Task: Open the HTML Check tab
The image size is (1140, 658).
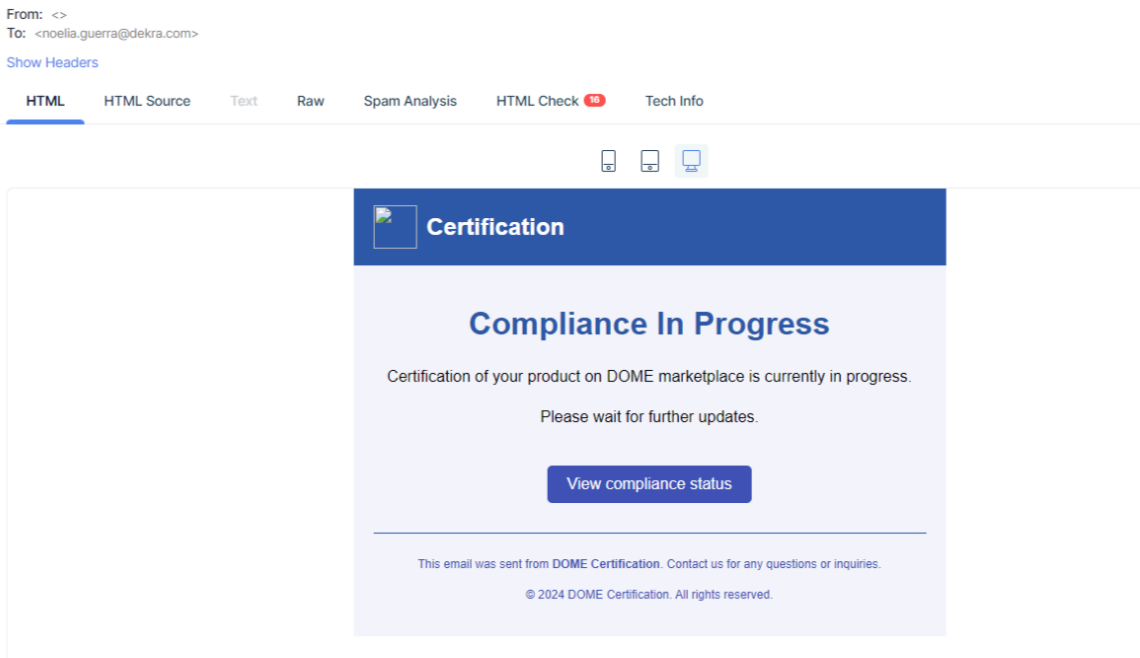Action: [537, 101]
